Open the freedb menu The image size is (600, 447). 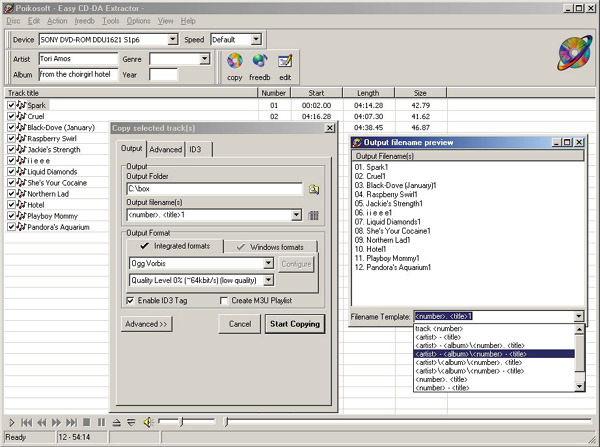(x=84, y=21)
